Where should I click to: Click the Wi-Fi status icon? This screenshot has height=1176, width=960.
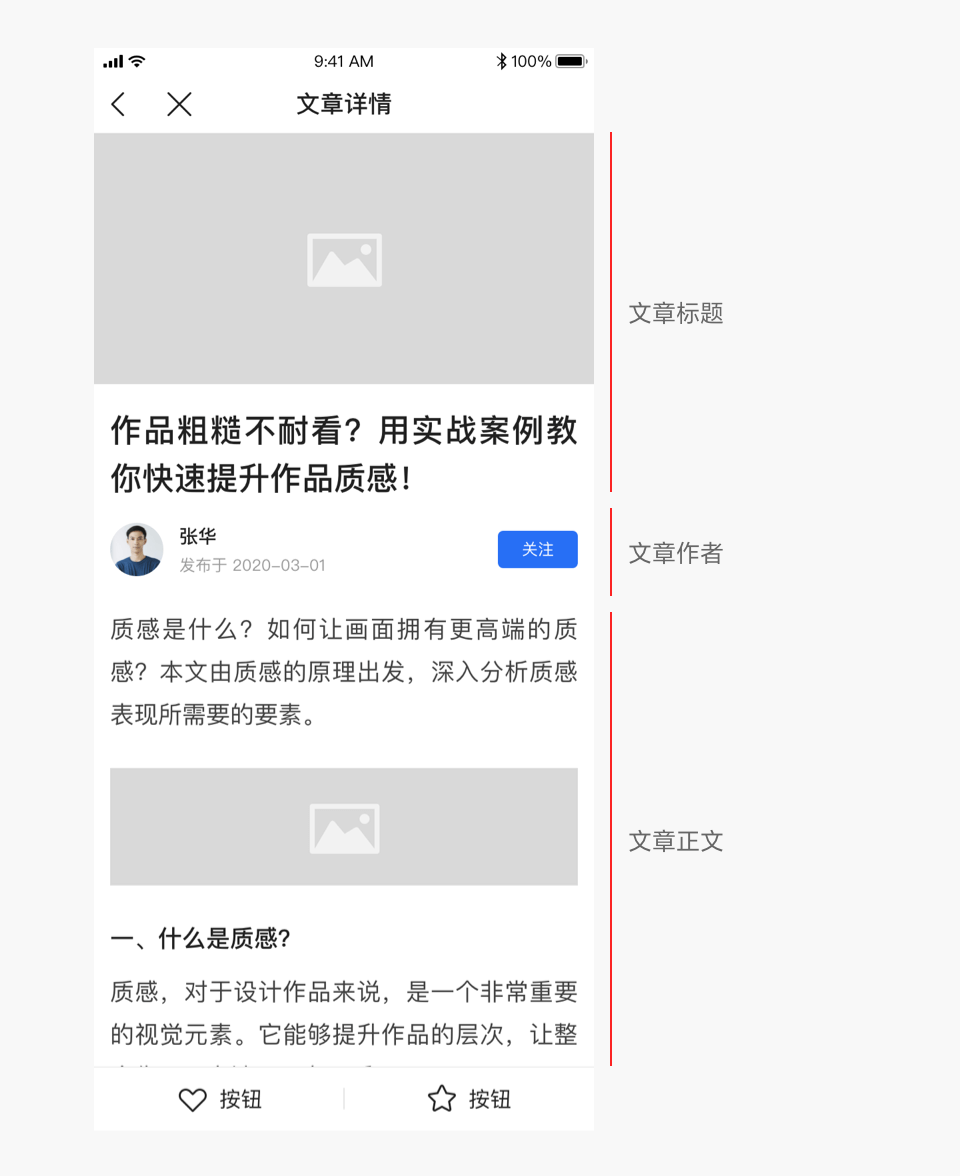(x=137, y=62)
